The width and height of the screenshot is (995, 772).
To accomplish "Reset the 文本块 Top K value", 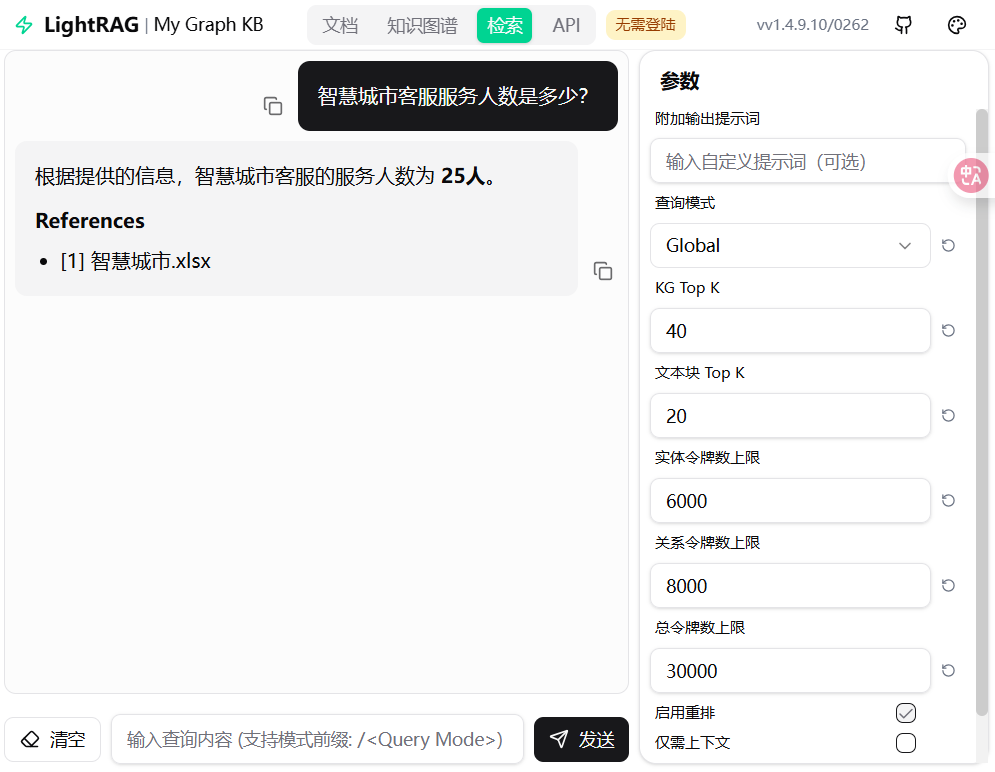I will point(948,415).
